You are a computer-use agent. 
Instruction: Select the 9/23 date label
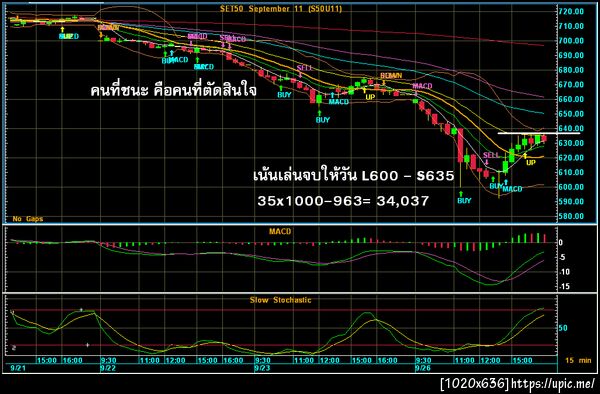pos(262,368)
